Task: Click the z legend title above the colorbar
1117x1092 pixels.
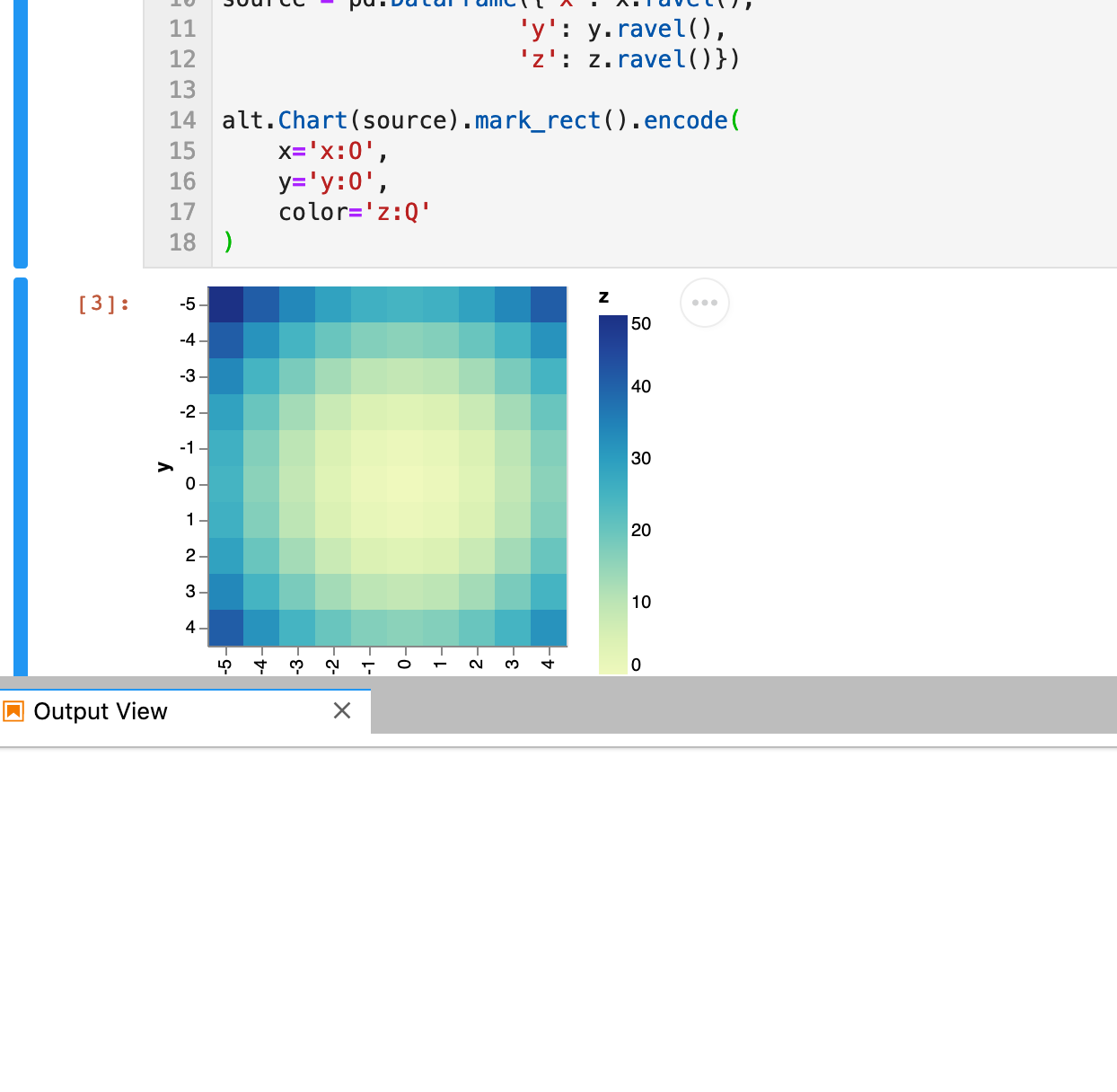Action: [603, 296]
